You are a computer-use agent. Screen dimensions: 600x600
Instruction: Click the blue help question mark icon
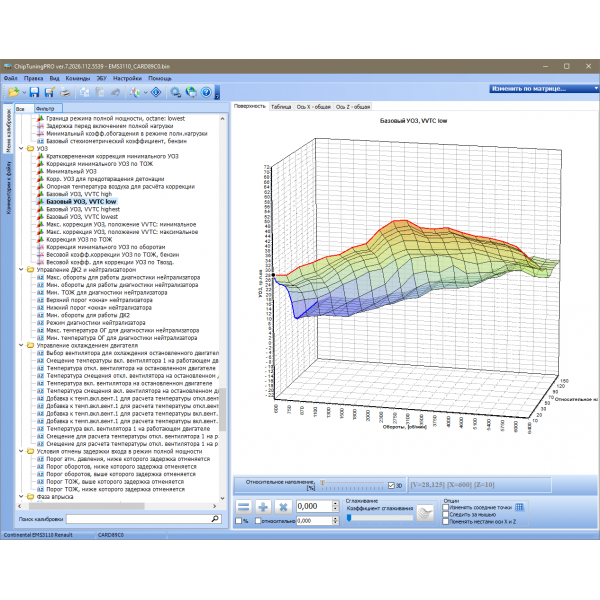click(x=206, y=92)
